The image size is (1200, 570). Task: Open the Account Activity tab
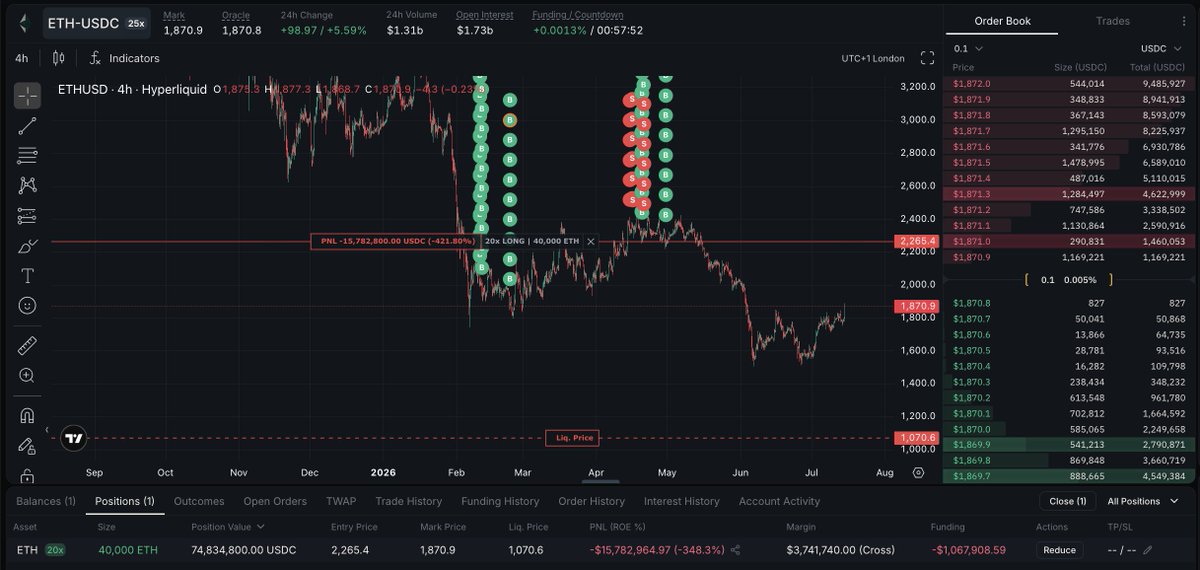(x=779, y=501)
